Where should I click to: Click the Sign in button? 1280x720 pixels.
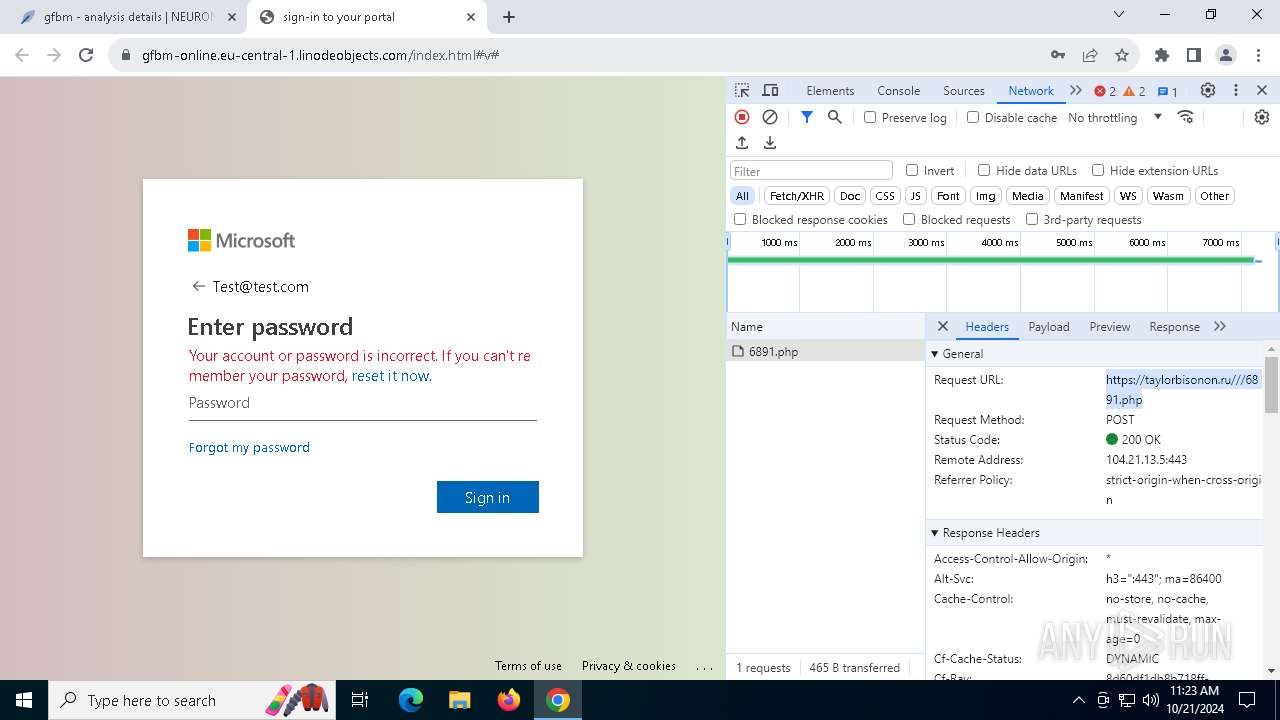tap(488, 497)
